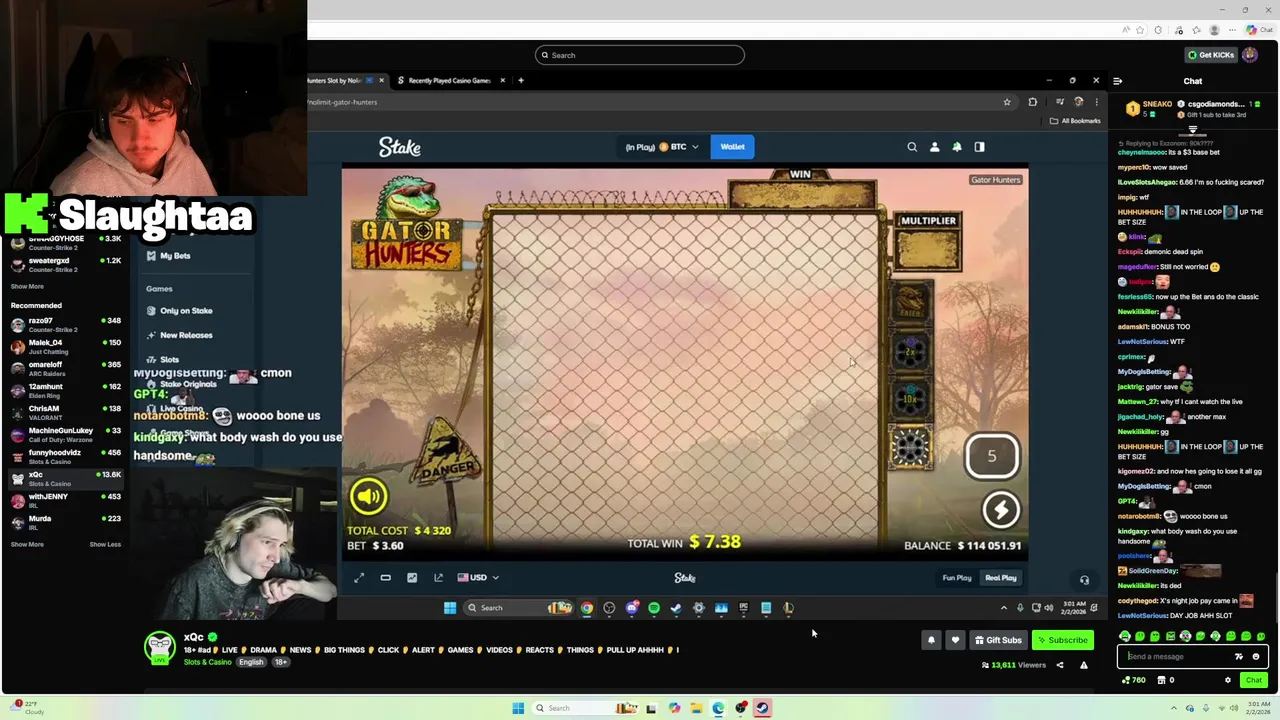
Task: Expand recommended list with Show More
Action: tap(27, 545)
